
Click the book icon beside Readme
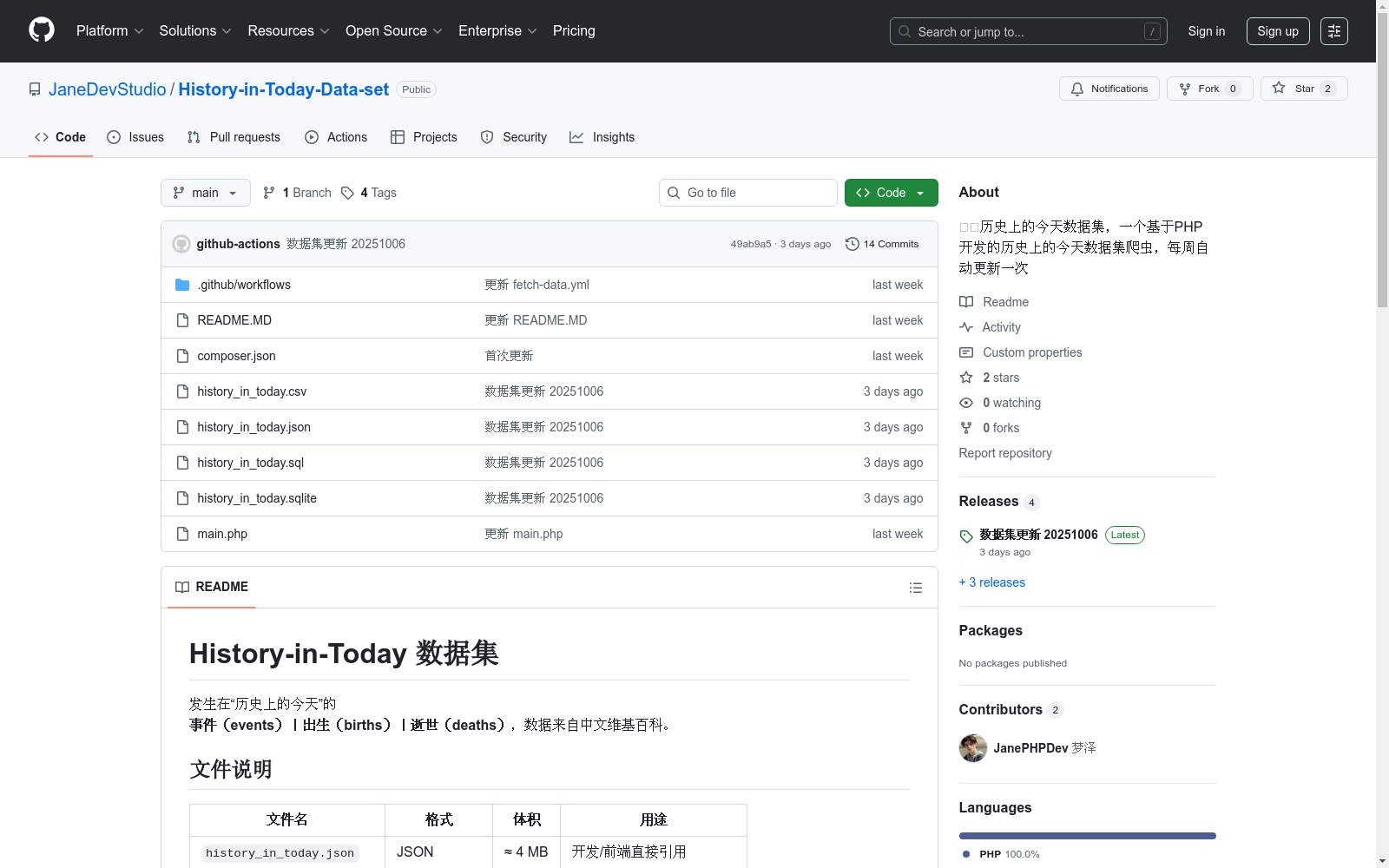(x=966, y=302)
